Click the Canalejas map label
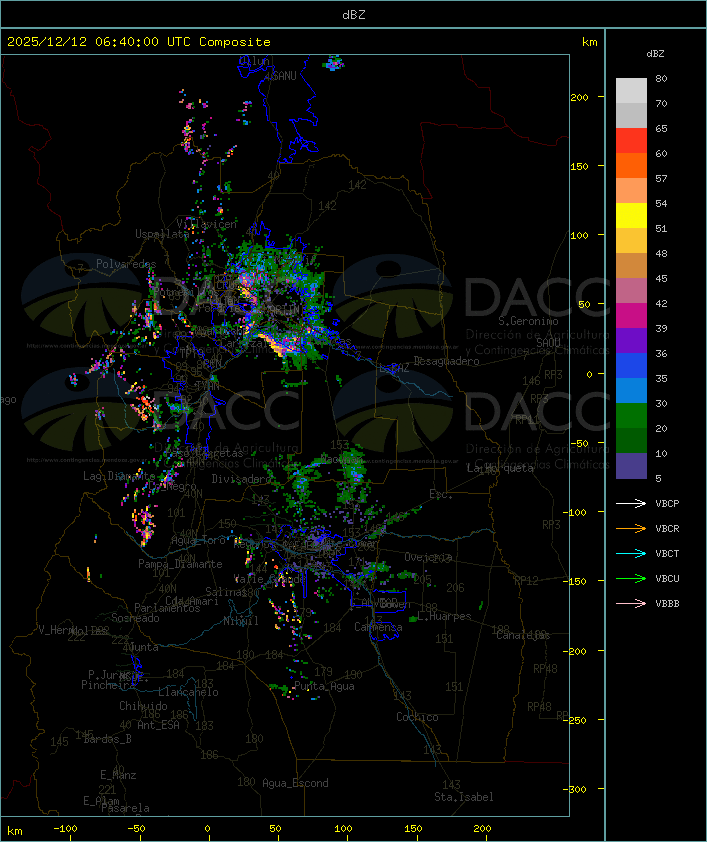 pos(523,636)
